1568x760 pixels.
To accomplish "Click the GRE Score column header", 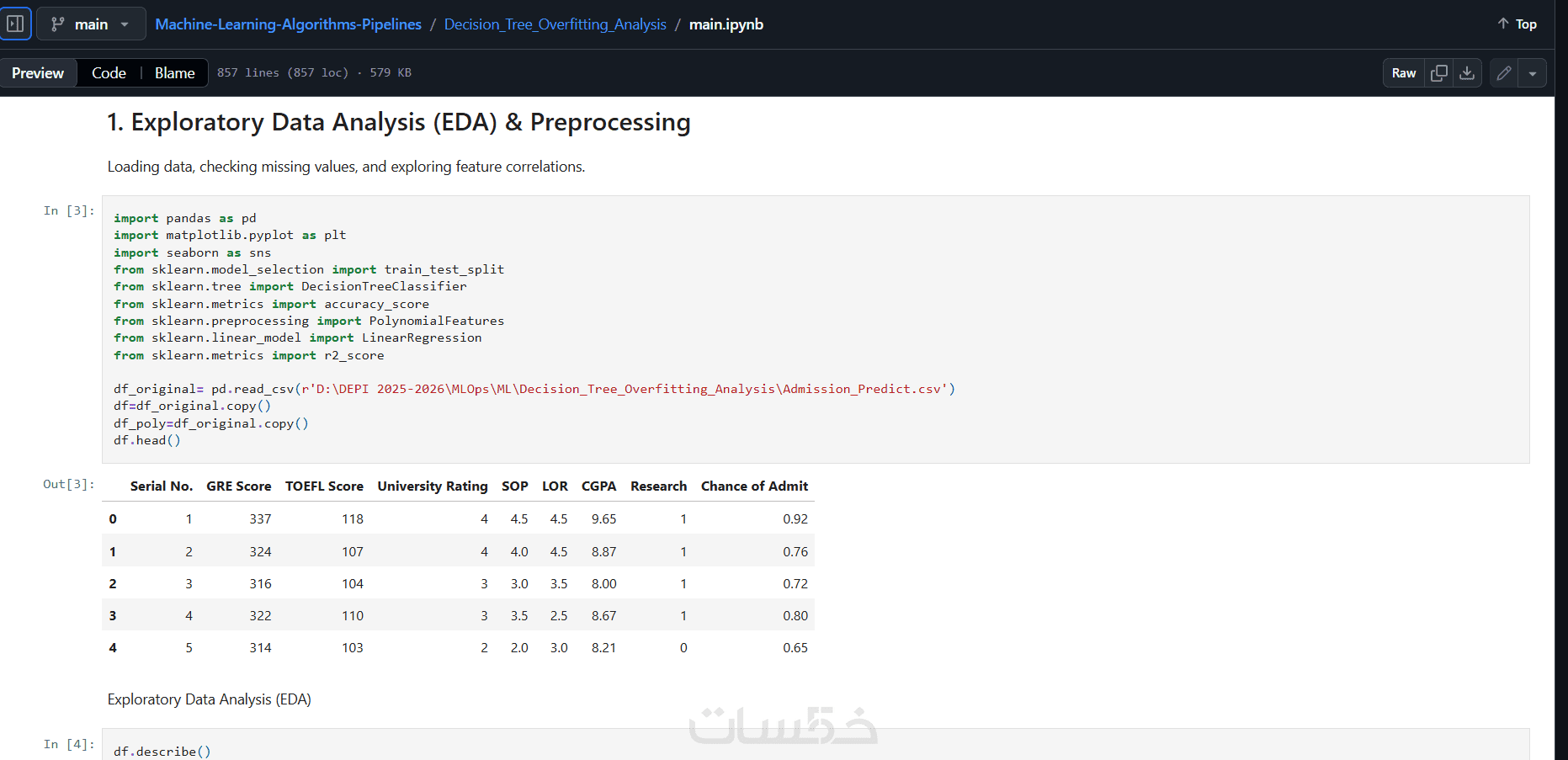I will tap(239, 486).
